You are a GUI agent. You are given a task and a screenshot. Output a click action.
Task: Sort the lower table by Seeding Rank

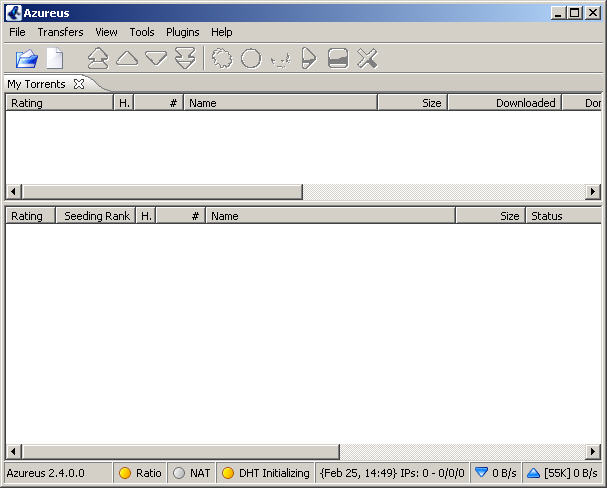(96, 216)
